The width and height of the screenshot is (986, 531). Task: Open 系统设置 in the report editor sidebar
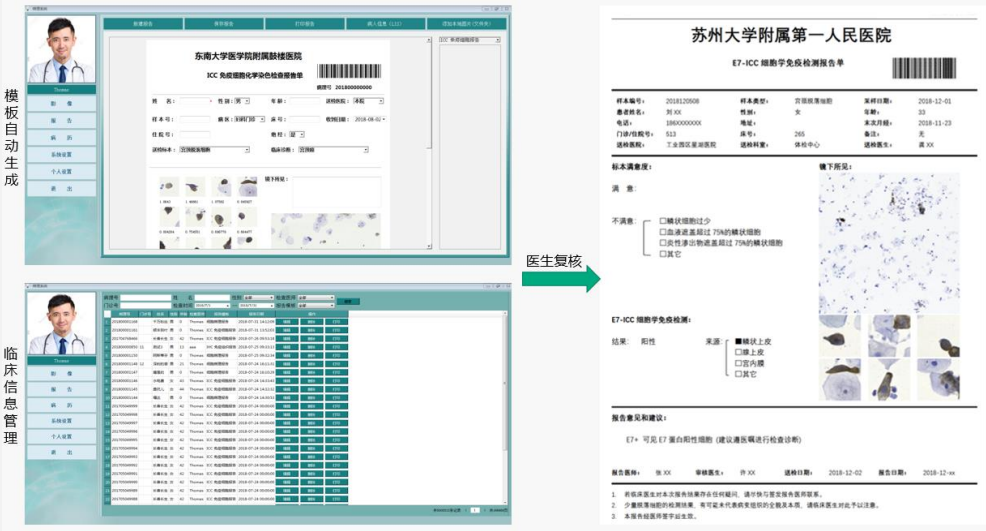(62, 155)
